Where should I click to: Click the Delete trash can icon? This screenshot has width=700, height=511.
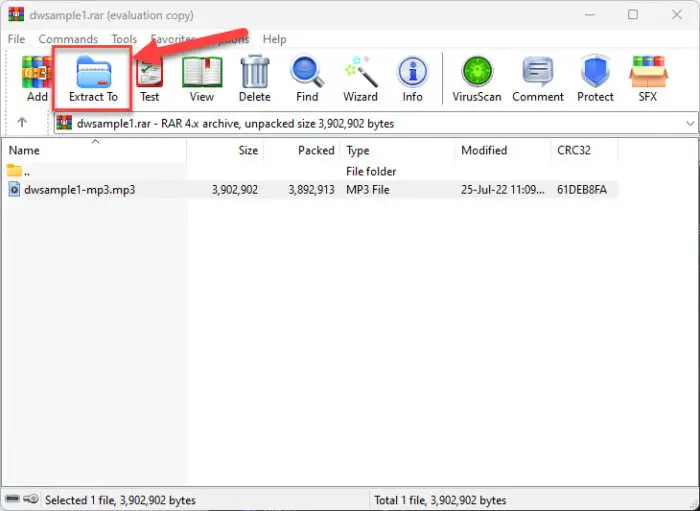tap(255, 71)
